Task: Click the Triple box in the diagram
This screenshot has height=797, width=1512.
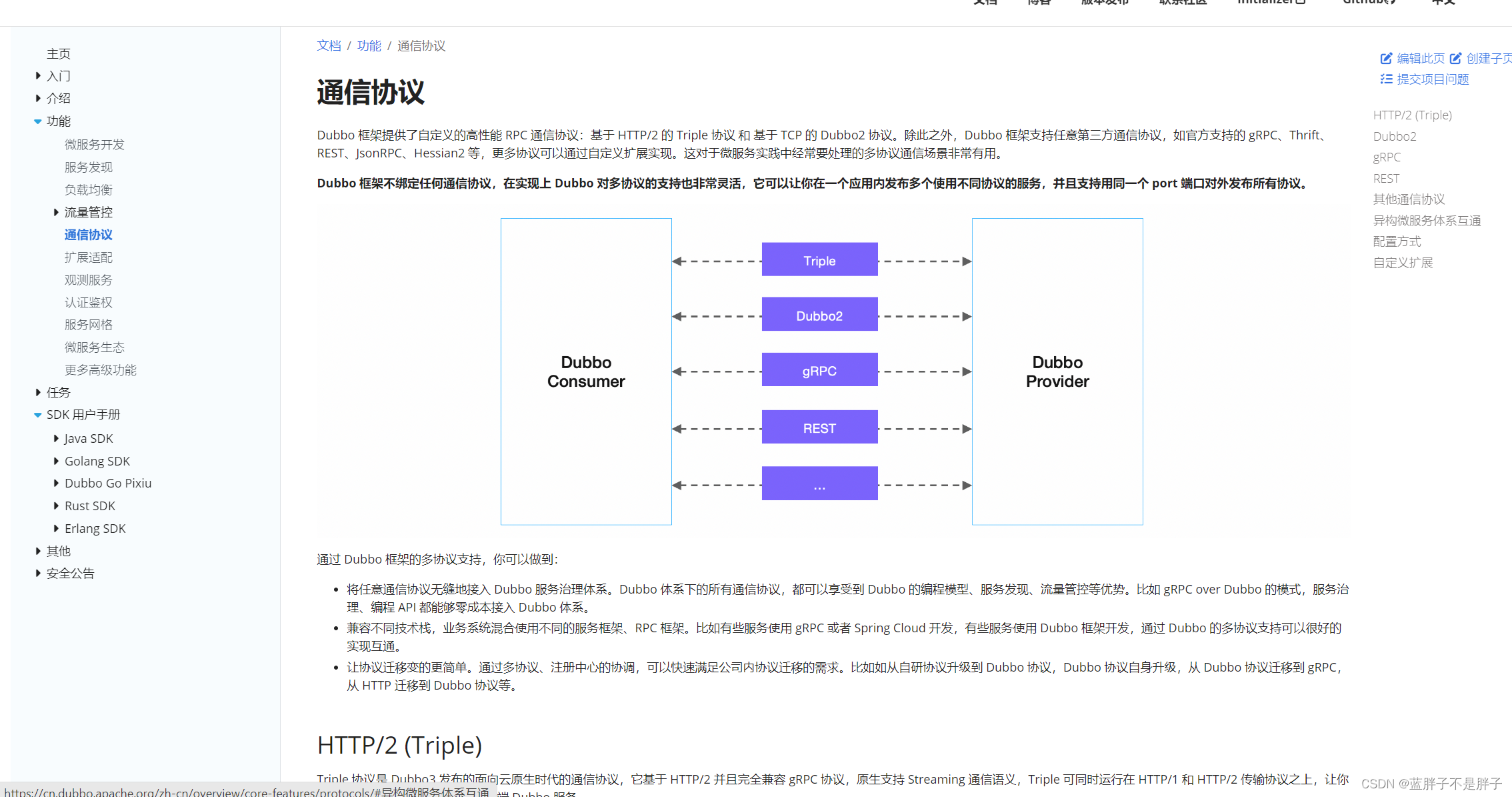Action: [x=819, y=259]
